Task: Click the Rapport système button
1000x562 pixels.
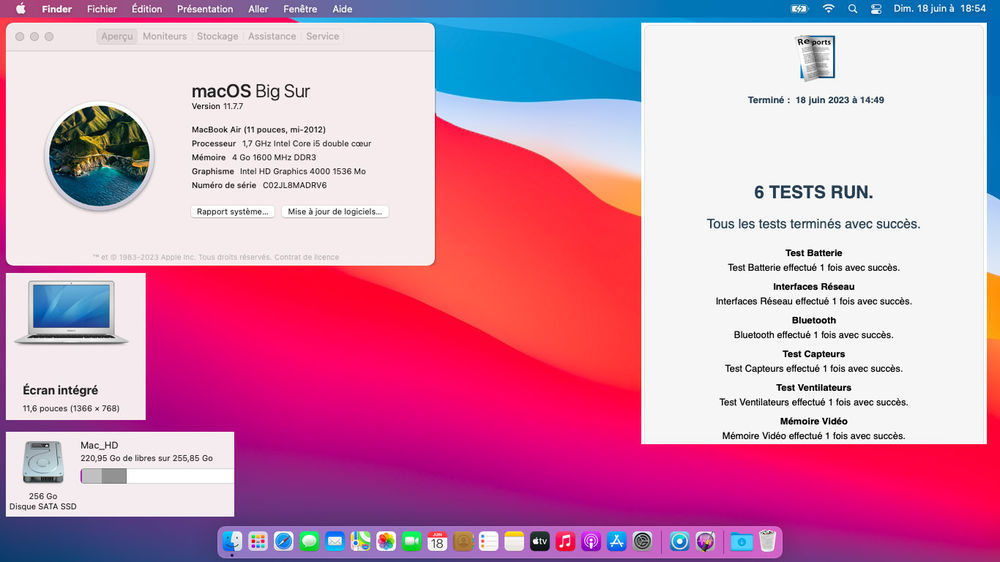Action: 232,212
